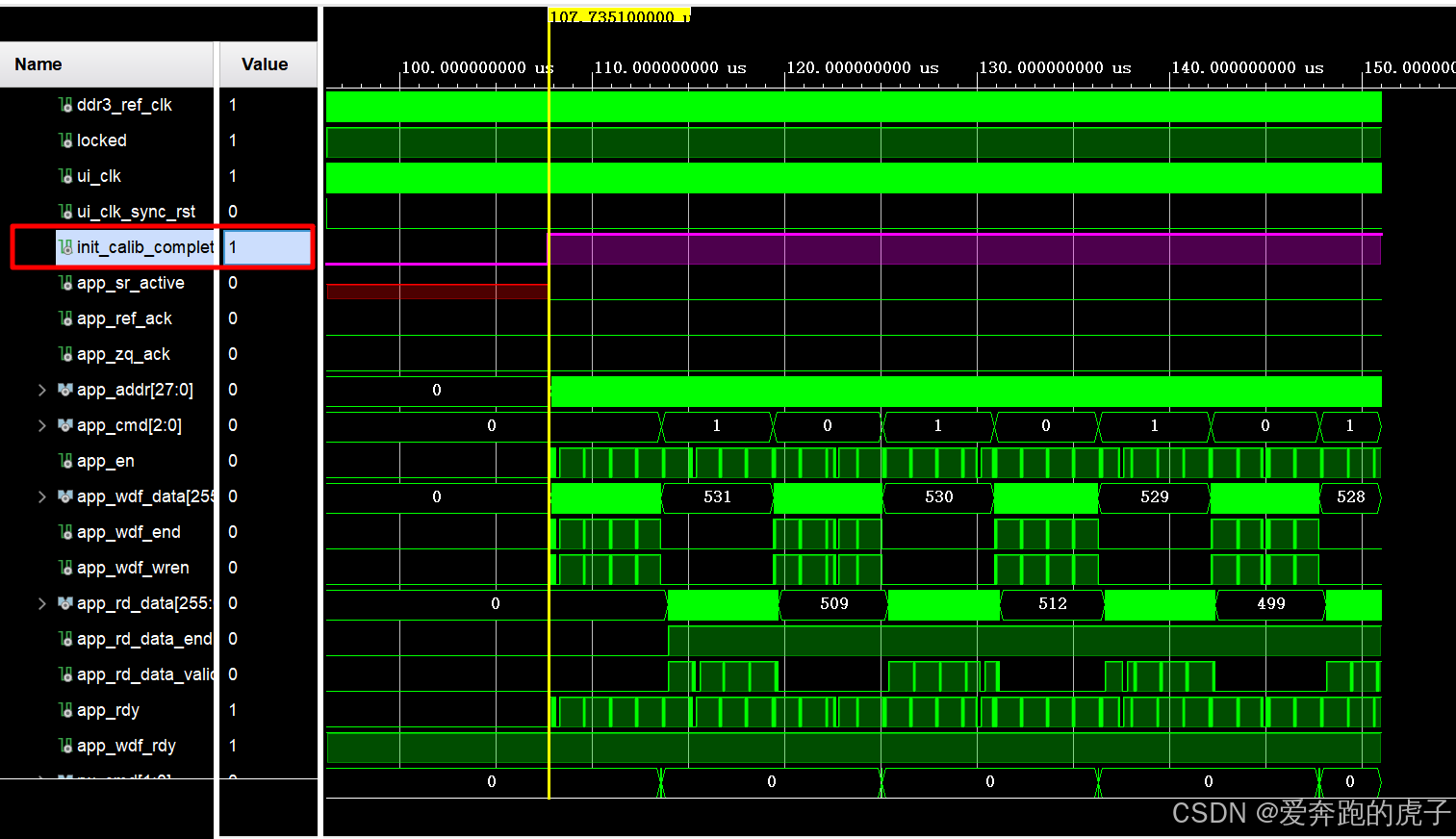Click the red app_sr_active waveform segment

(x=437, y=292)
